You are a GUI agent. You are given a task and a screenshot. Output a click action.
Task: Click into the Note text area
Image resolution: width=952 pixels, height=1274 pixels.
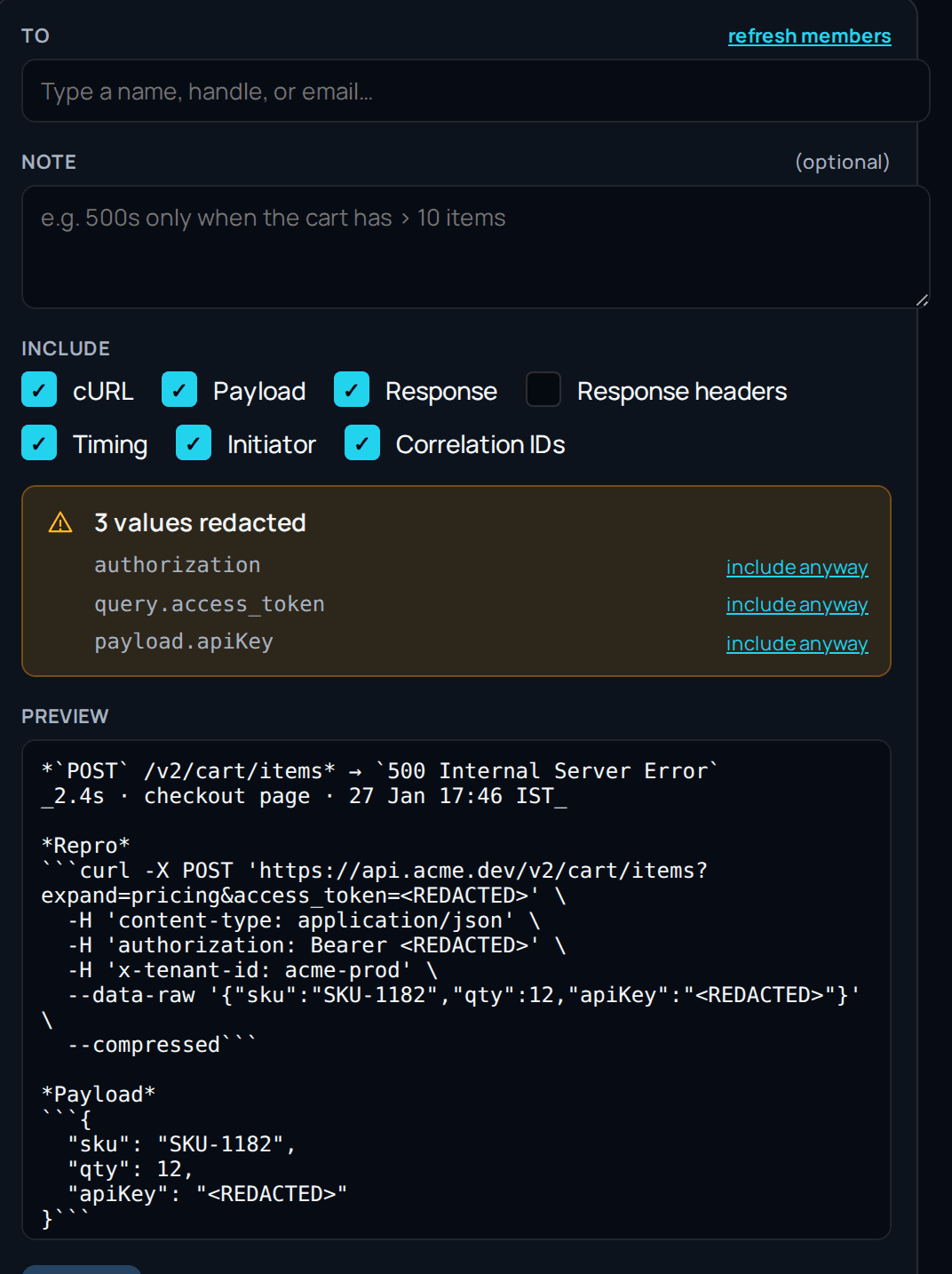click(475, 247)
